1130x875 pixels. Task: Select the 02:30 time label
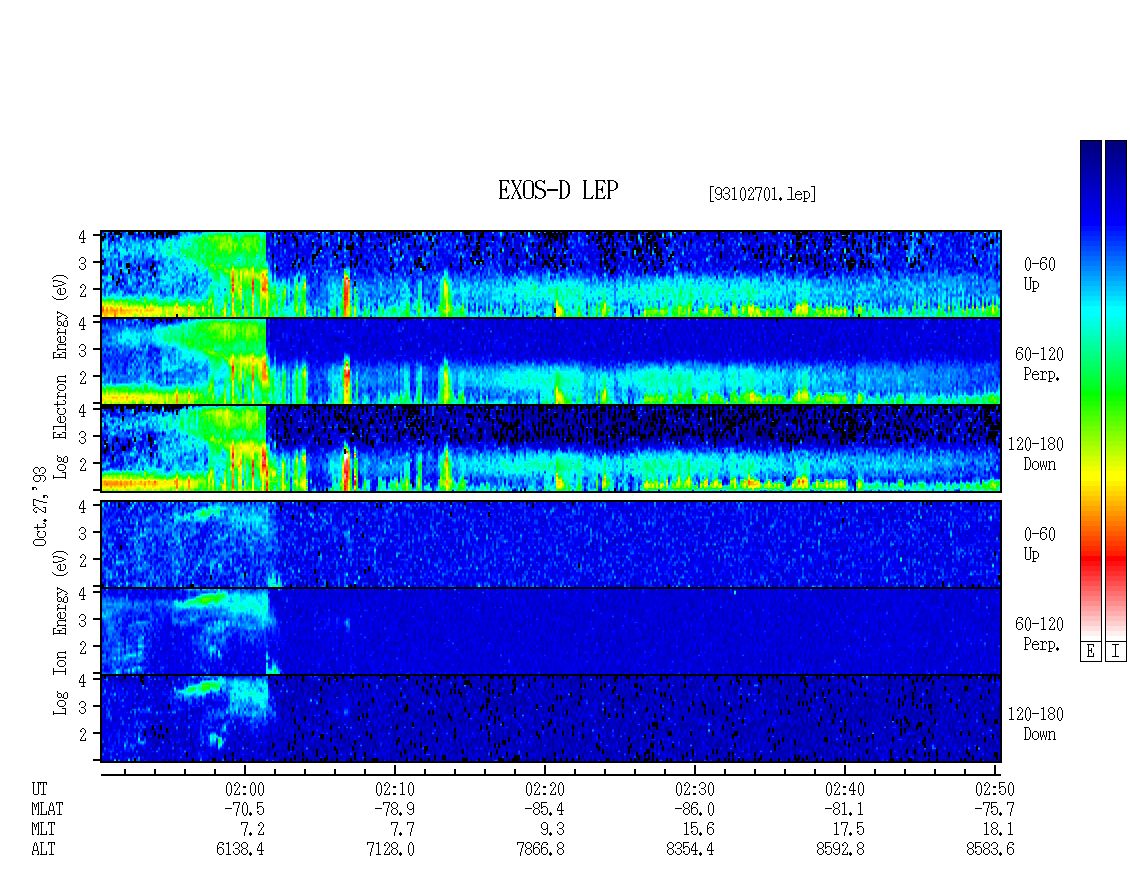tap(695, 789)
